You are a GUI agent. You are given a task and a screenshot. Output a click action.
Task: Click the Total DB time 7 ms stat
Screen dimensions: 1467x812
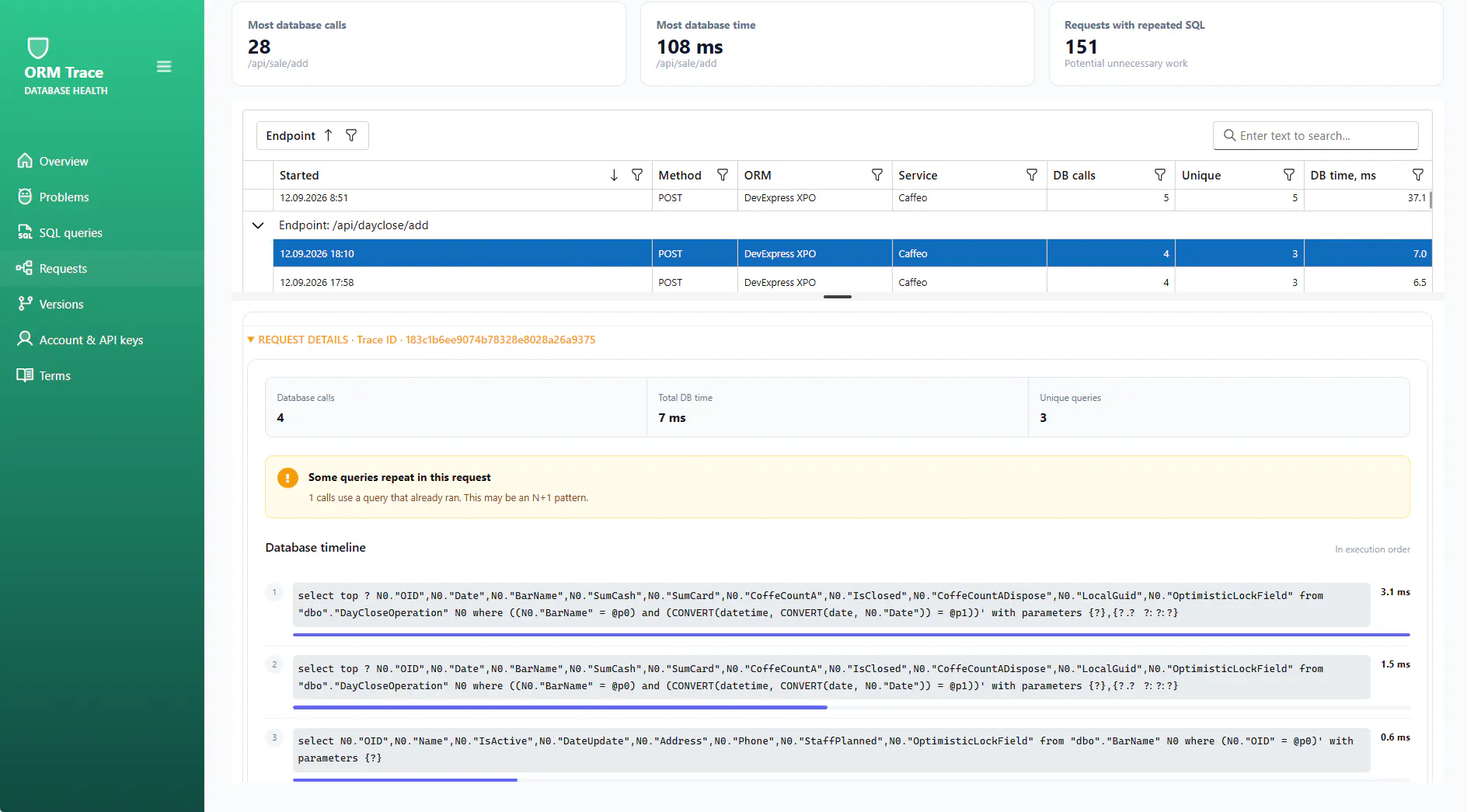pyautogui.click(x=837, y=407)
